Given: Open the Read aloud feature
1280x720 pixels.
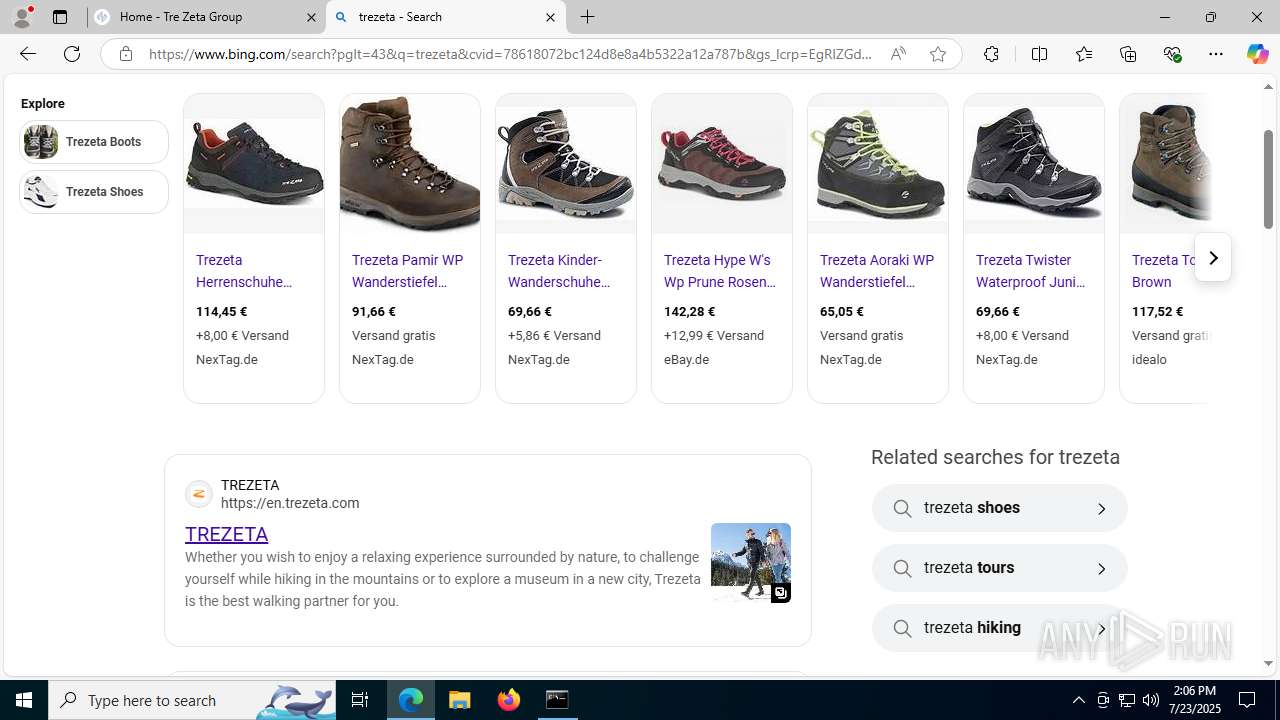Looking at the screenshot, I should 898,54.
